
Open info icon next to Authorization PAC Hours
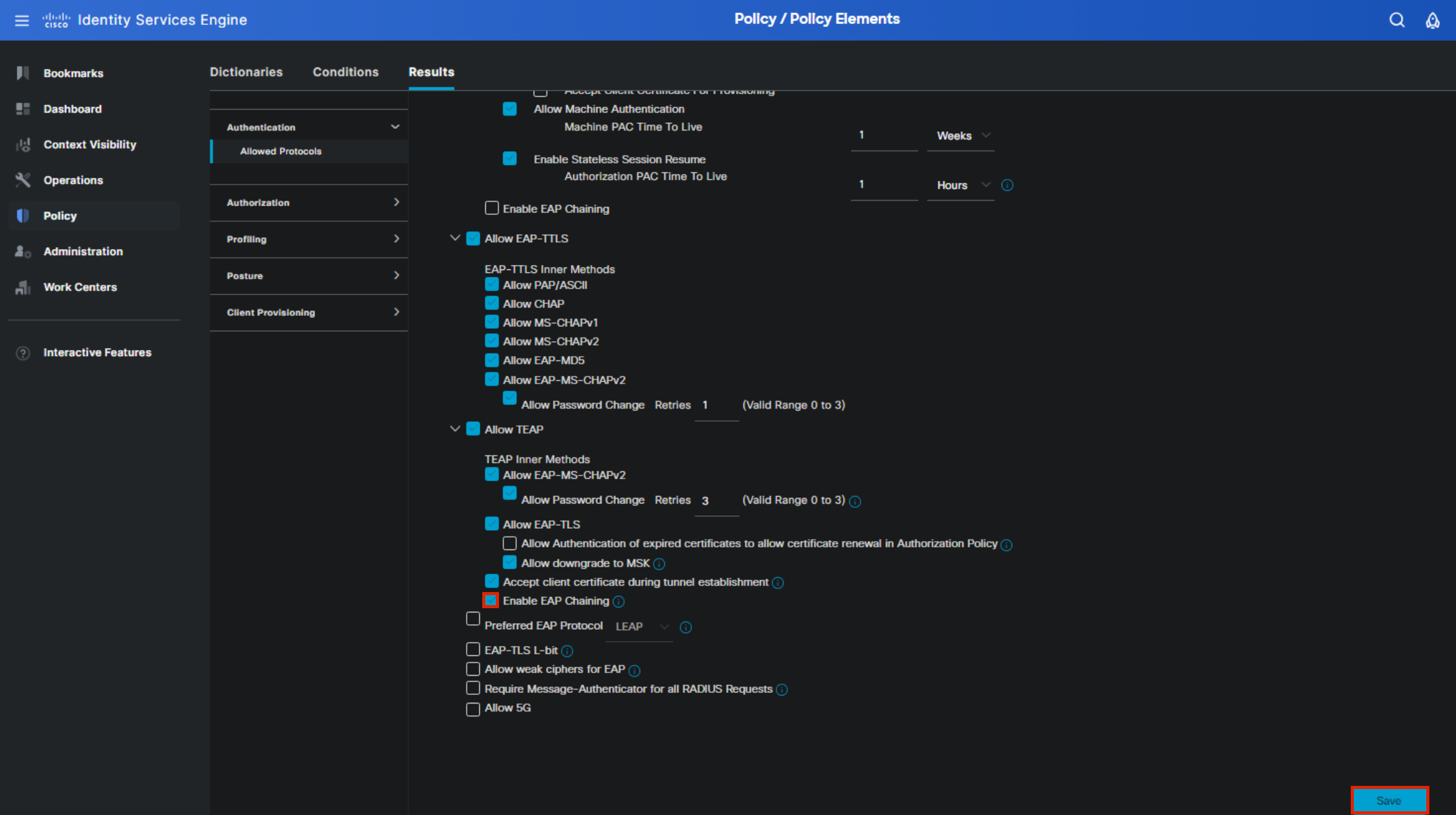1007,185
